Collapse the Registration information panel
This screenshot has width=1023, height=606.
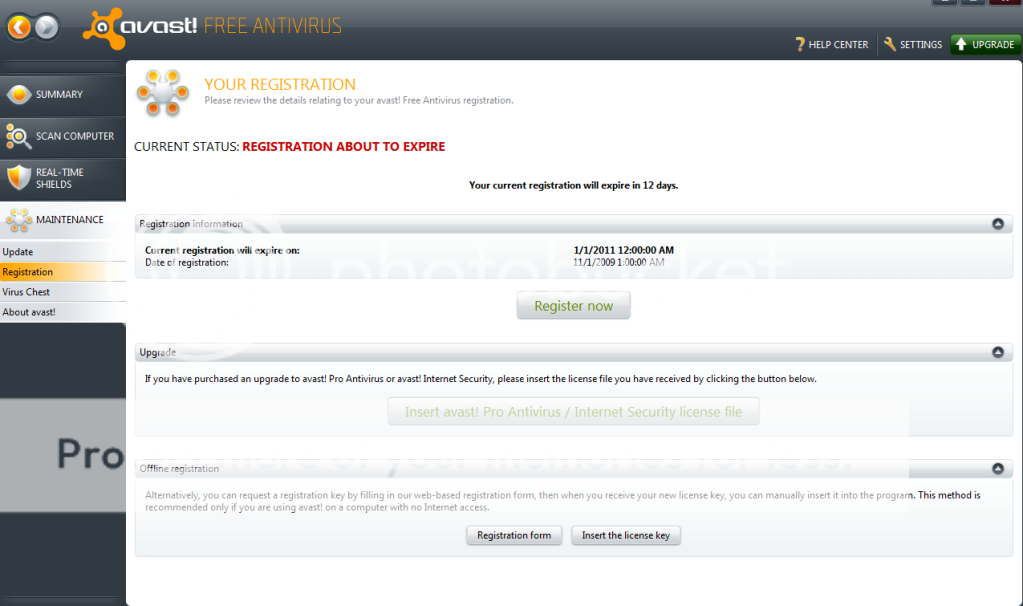point(998,224)
